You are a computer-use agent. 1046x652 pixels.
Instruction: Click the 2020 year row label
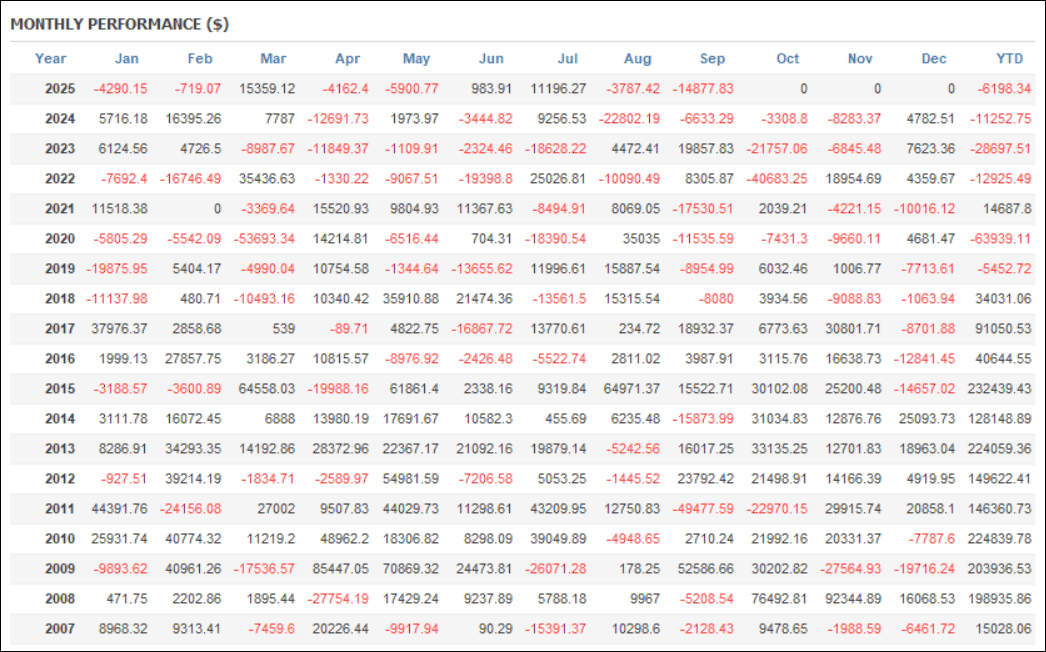pos(60,239)
